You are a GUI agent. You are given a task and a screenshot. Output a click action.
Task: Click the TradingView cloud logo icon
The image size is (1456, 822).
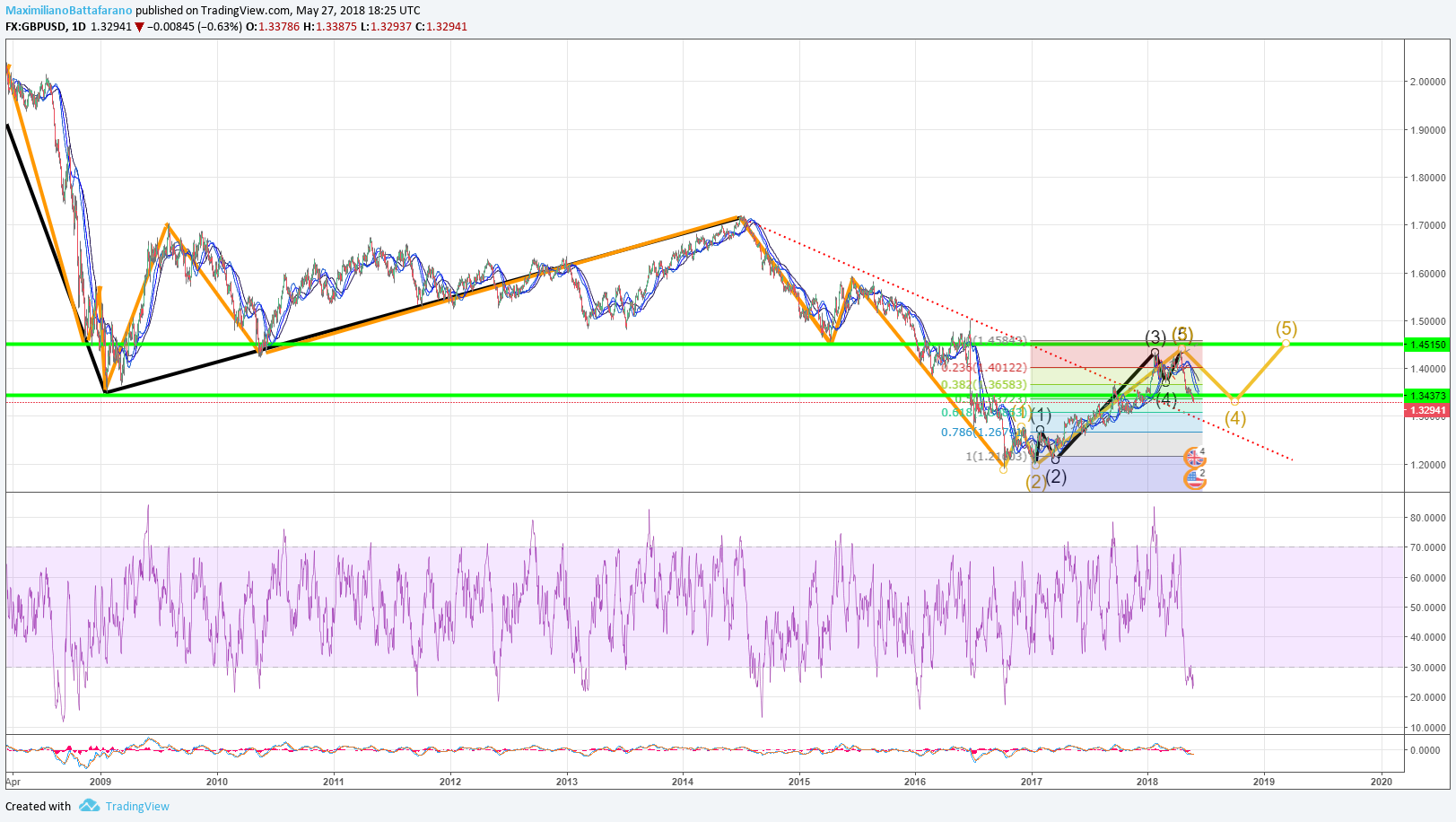(x=89, y=806)
